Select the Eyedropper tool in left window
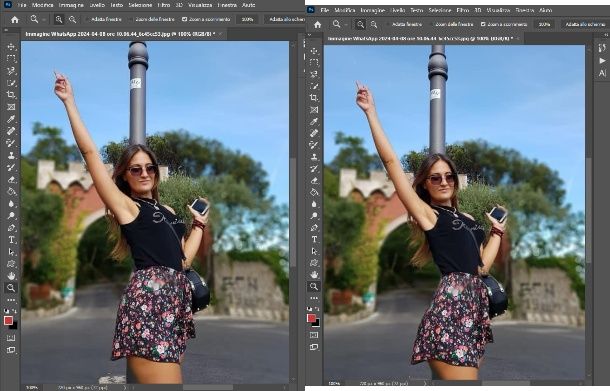Viewport: 610px width, 391px height. tap(11, 119)
